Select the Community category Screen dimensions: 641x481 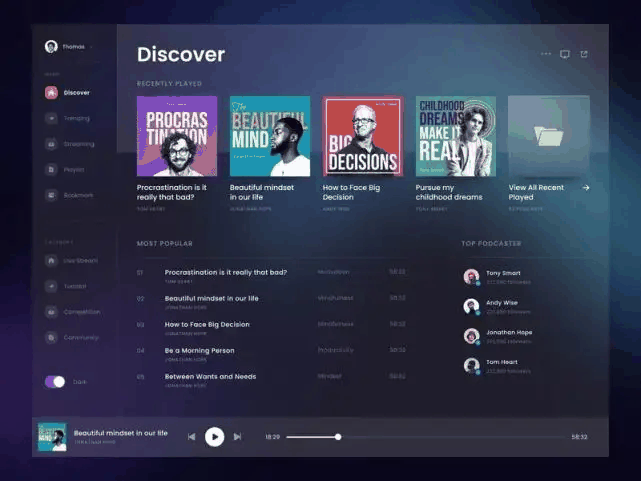pyautogui.click(x=51, y=338)
